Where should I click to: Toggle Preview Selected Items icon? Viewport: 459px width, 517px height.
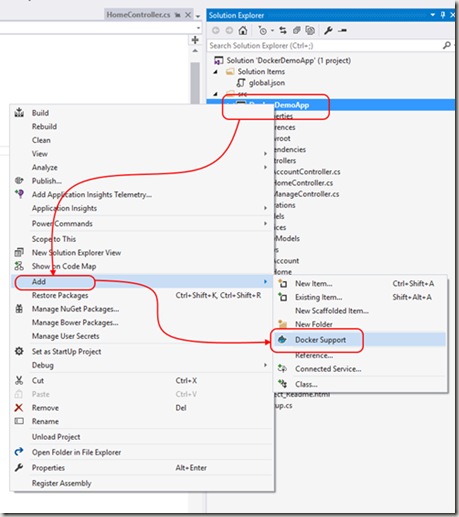(342, 31)
